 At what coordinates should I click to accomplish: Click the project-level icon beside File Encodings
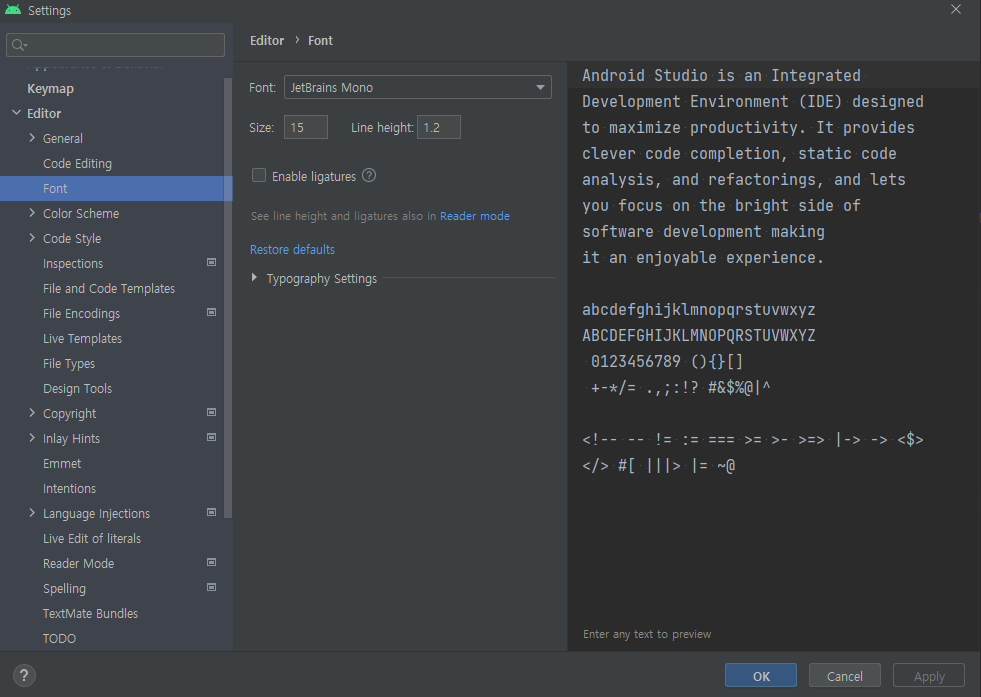pyautogui.click(x=211, y=312)
